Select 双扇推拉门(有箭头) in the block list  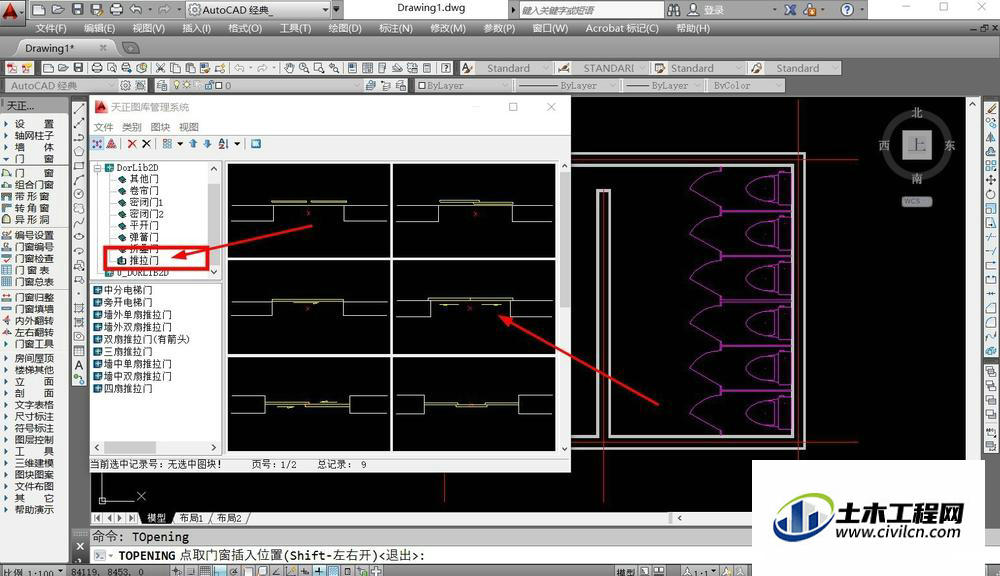(147, 339)
